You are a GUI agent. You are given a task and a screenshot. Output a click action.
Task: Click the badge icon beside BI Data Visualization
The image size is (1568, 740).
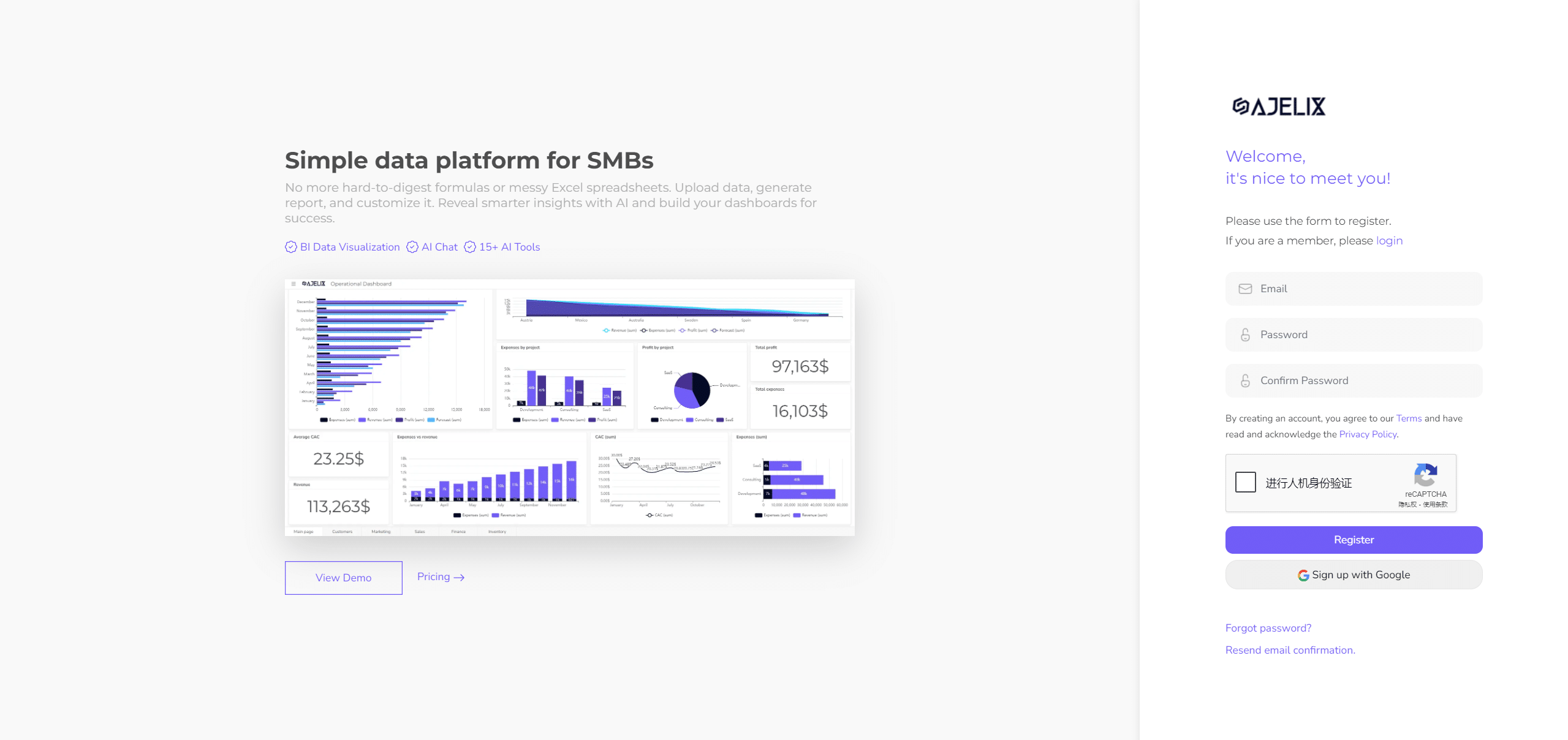pos(291,247)
